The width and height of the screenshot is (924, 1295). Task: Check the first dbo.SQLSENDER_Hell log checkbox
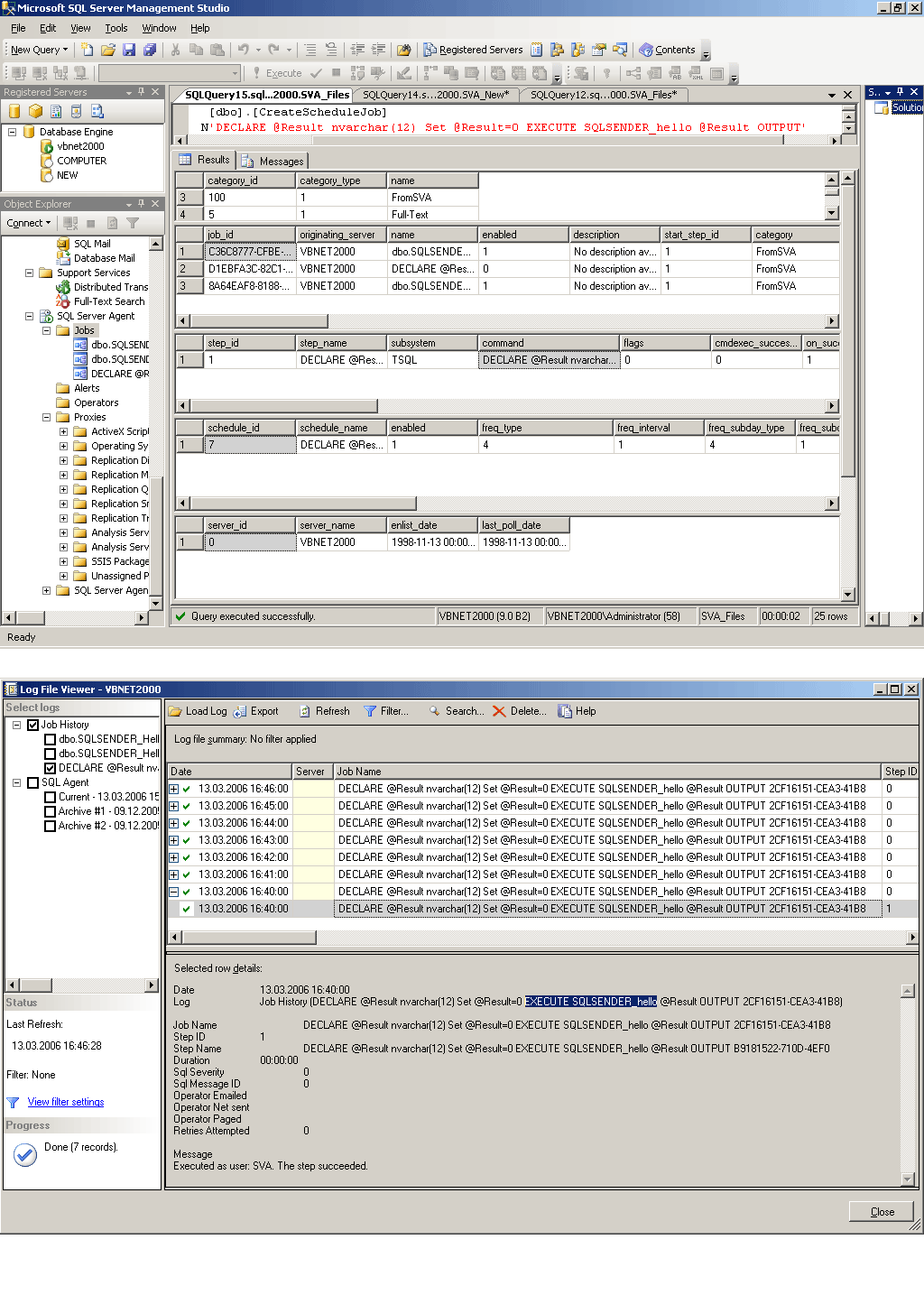tap(51, 739)
